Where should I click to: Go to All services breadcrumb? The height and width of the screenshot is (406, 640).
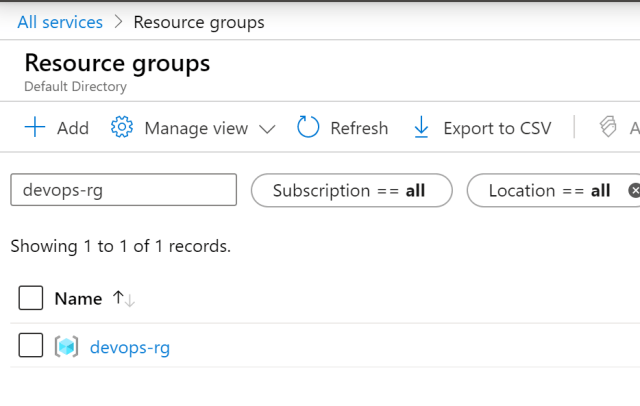pyautogui.click(x=60, y=22)
